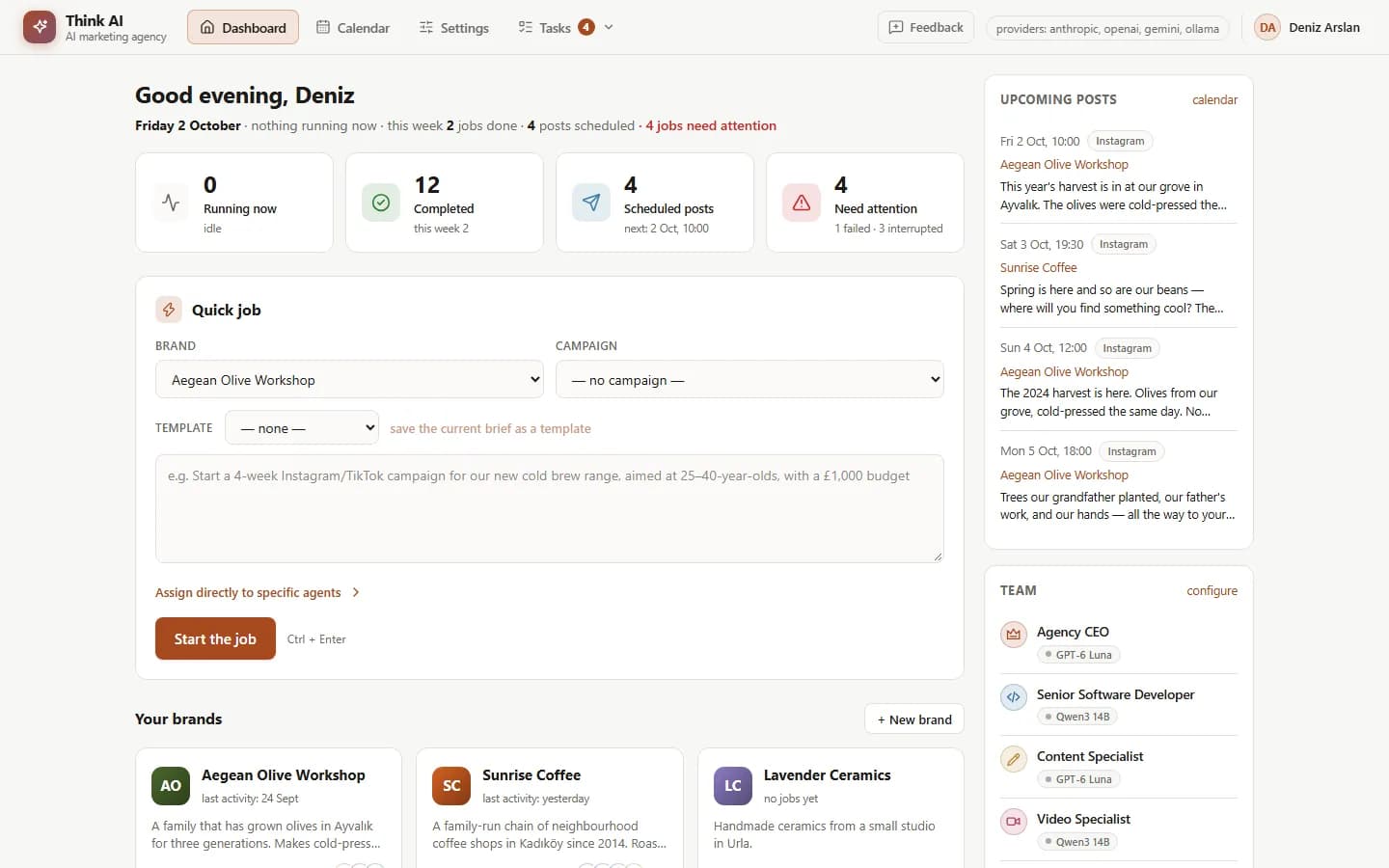Expand the Tasks menu chevron
This screenshot has width=1389, height=868.
coord(609,27)
